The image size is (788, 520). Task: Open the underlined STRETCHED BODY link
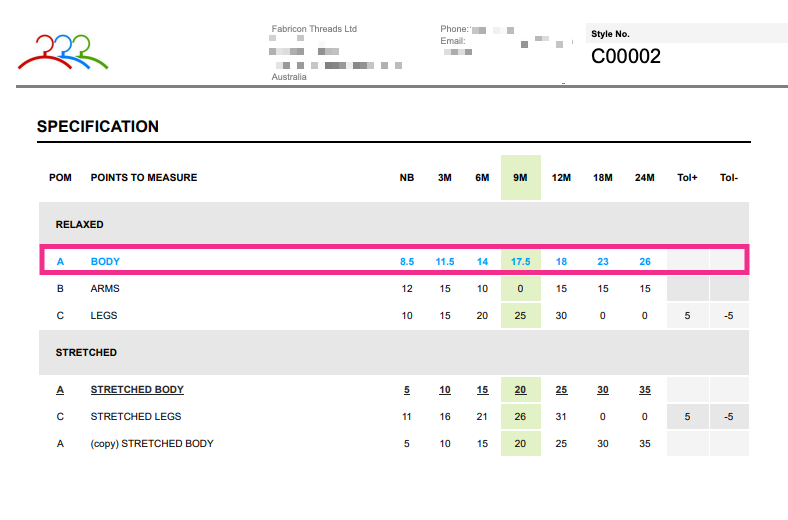click(137, 390)
